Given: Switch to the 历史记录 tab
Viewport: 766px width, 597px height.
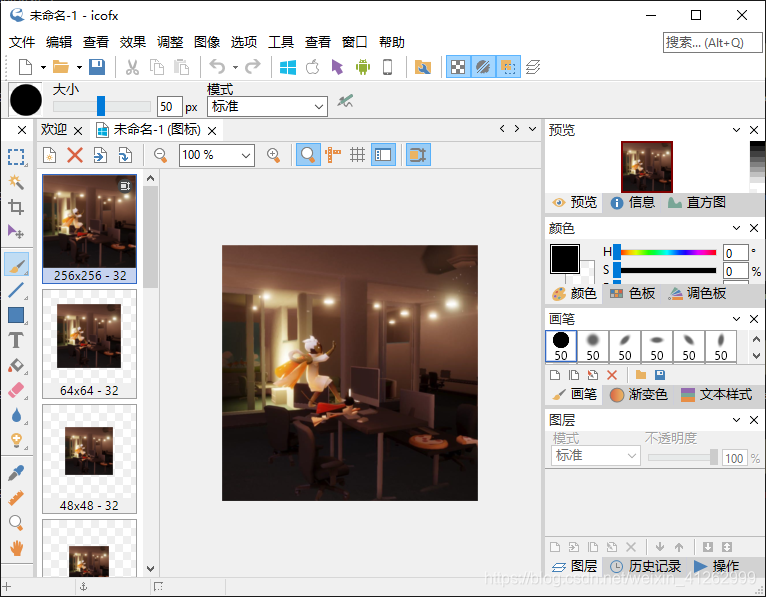Looking at the screenshot, I should [x=645, y=566].
